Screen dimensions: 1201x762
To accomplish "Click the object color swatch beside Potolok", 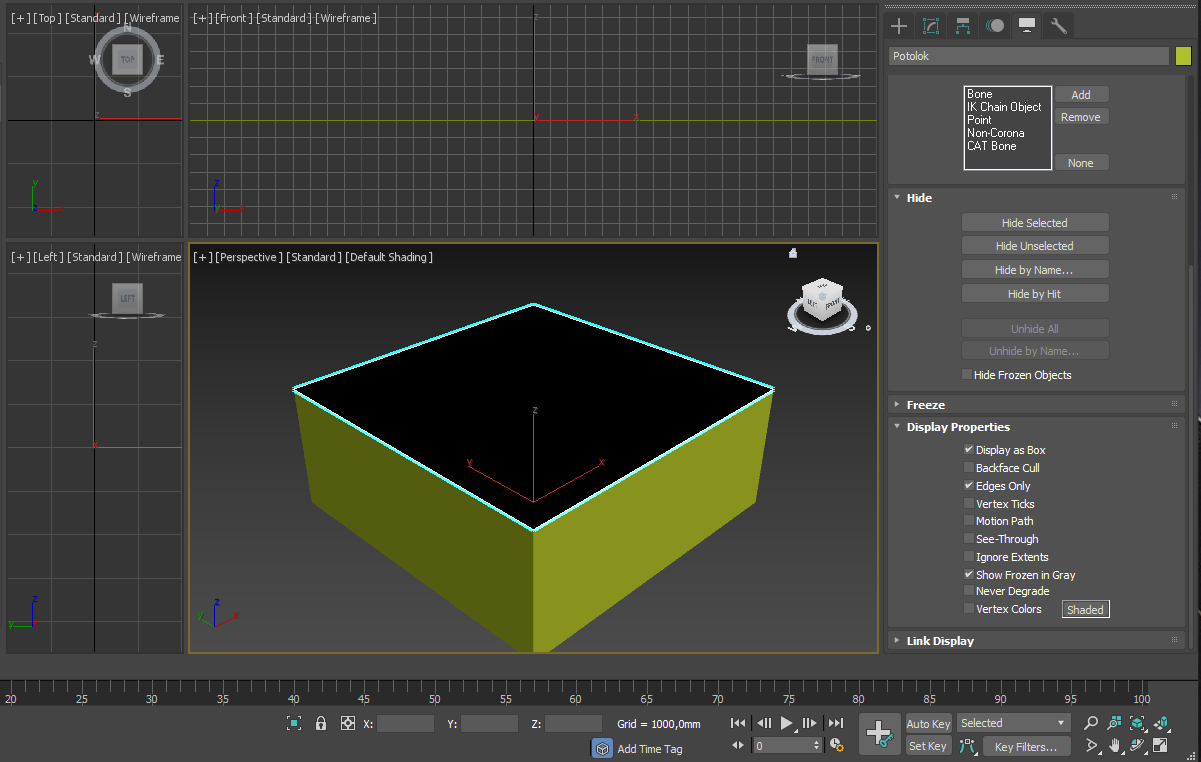I will pyautogui.click(x=1184, y=56).
